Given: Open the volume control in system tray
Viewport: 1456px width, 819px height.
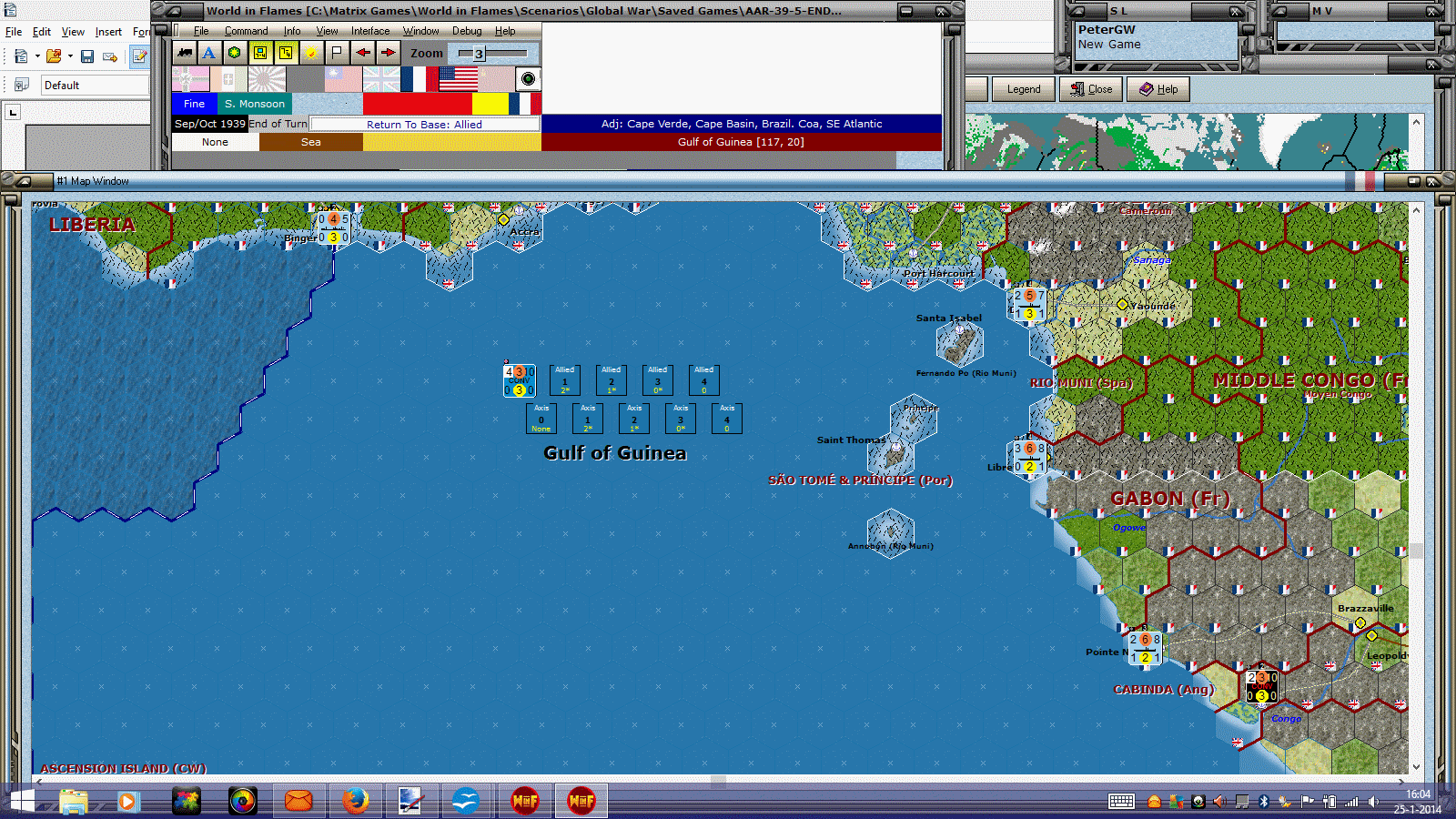Looking at the screenshot, I should point(1373,802).
